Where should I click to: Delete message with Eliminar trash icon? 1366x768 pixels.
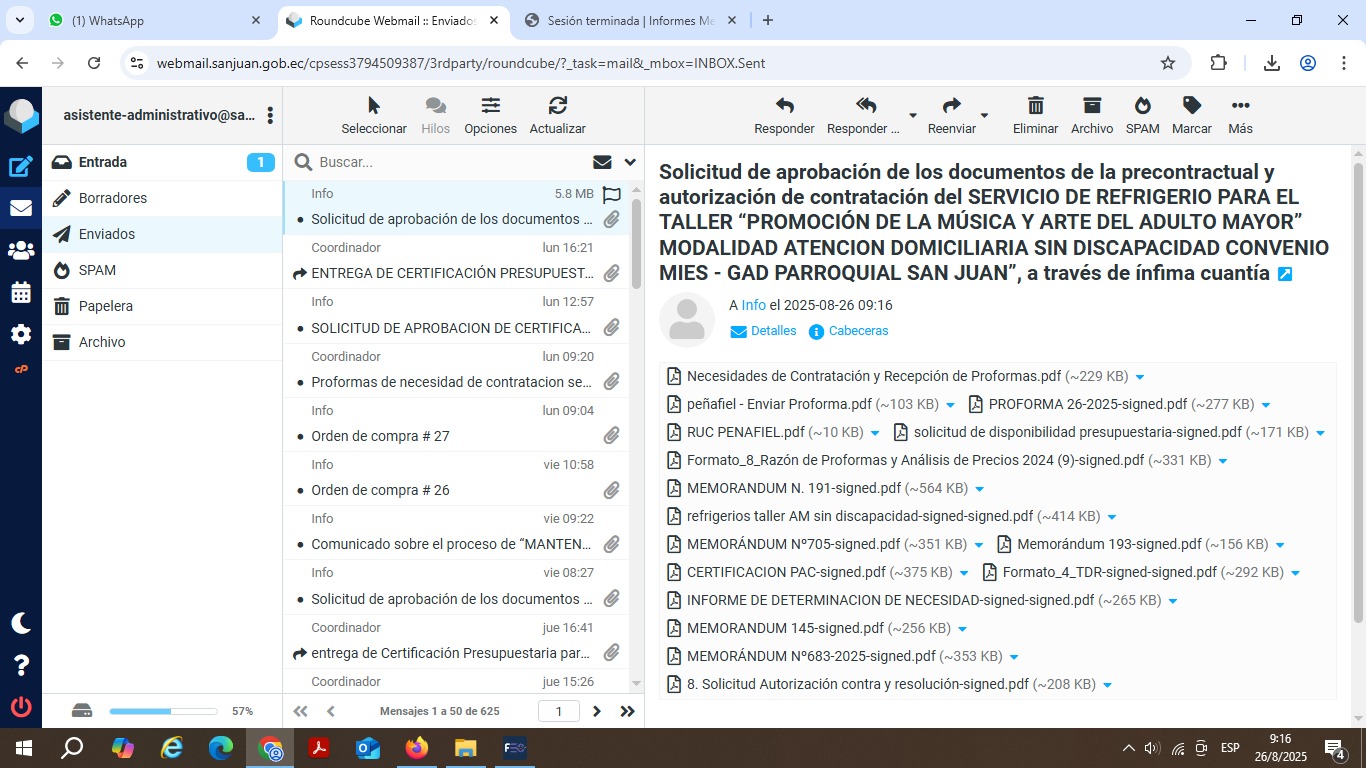[x=1035, y=106]
